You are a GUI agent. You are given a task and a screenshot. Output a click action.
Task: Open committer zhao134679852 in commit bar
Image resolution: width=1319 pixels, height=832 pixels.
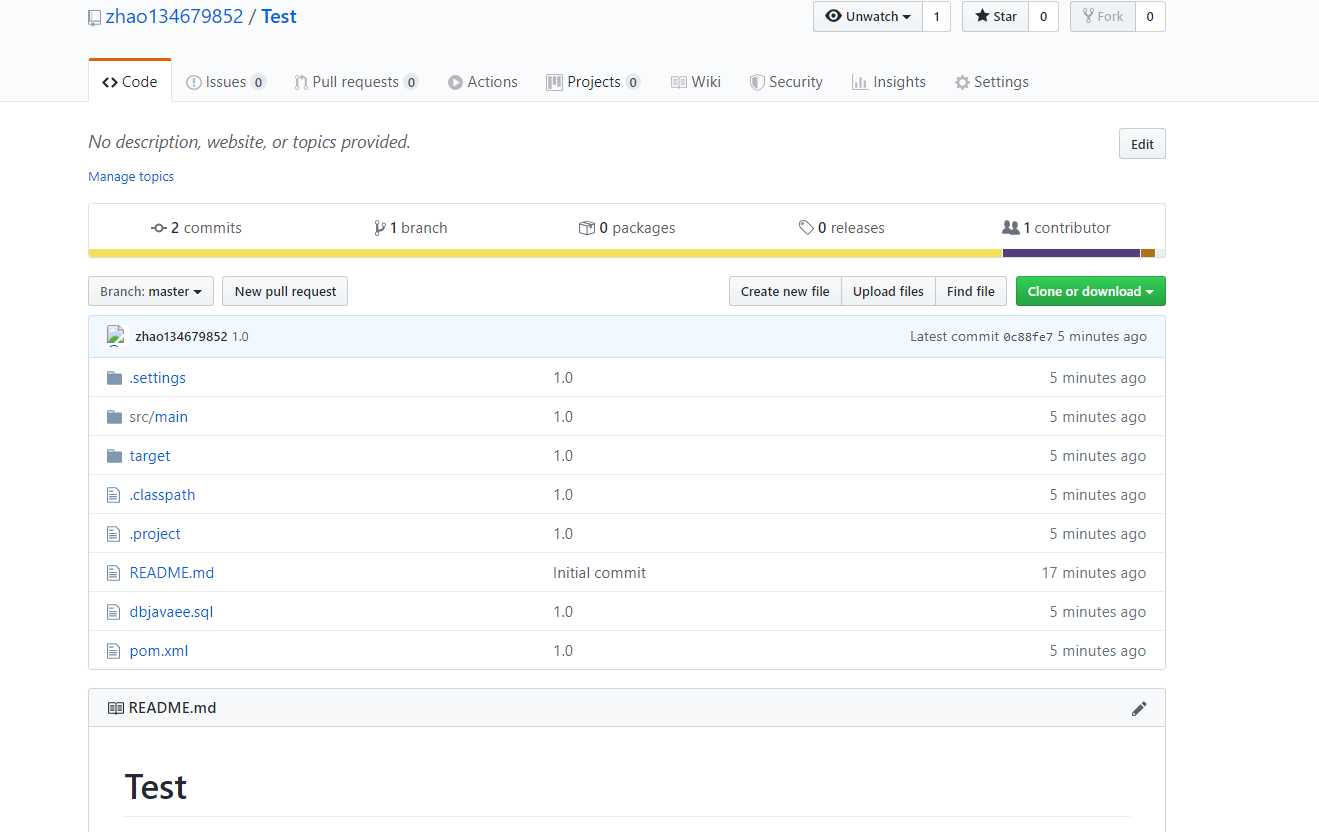pos(181,337)
